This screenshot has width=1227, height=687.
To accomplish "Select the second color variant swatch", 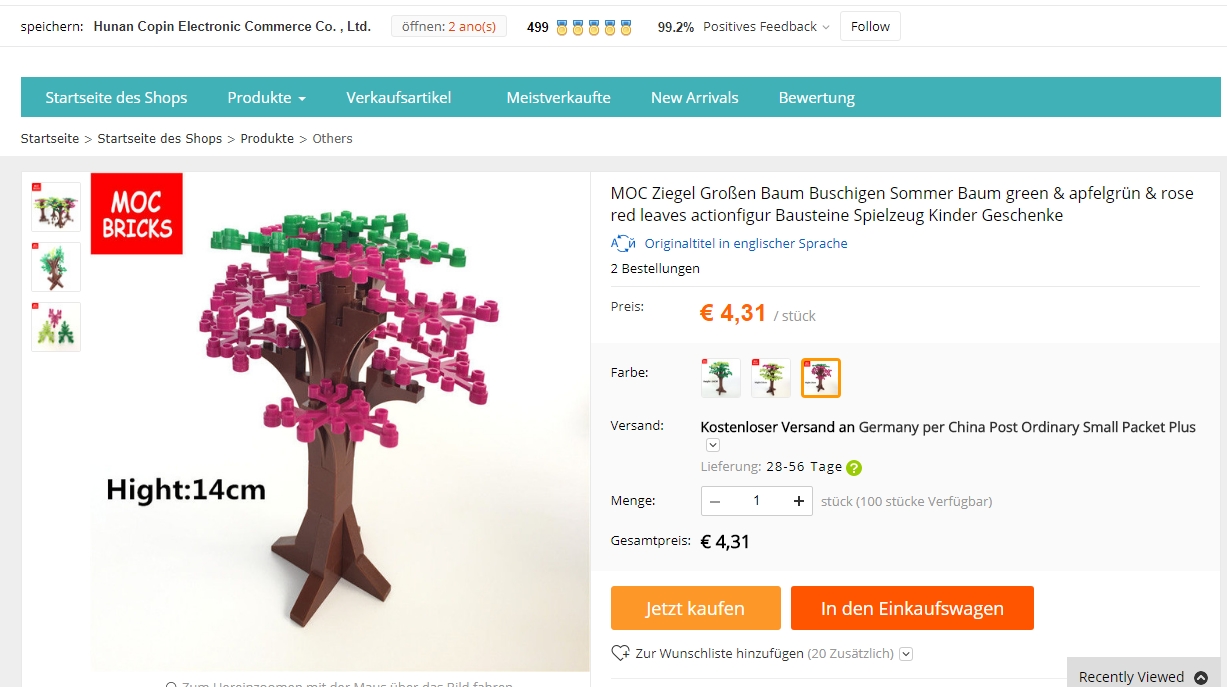I will [771, 378].
